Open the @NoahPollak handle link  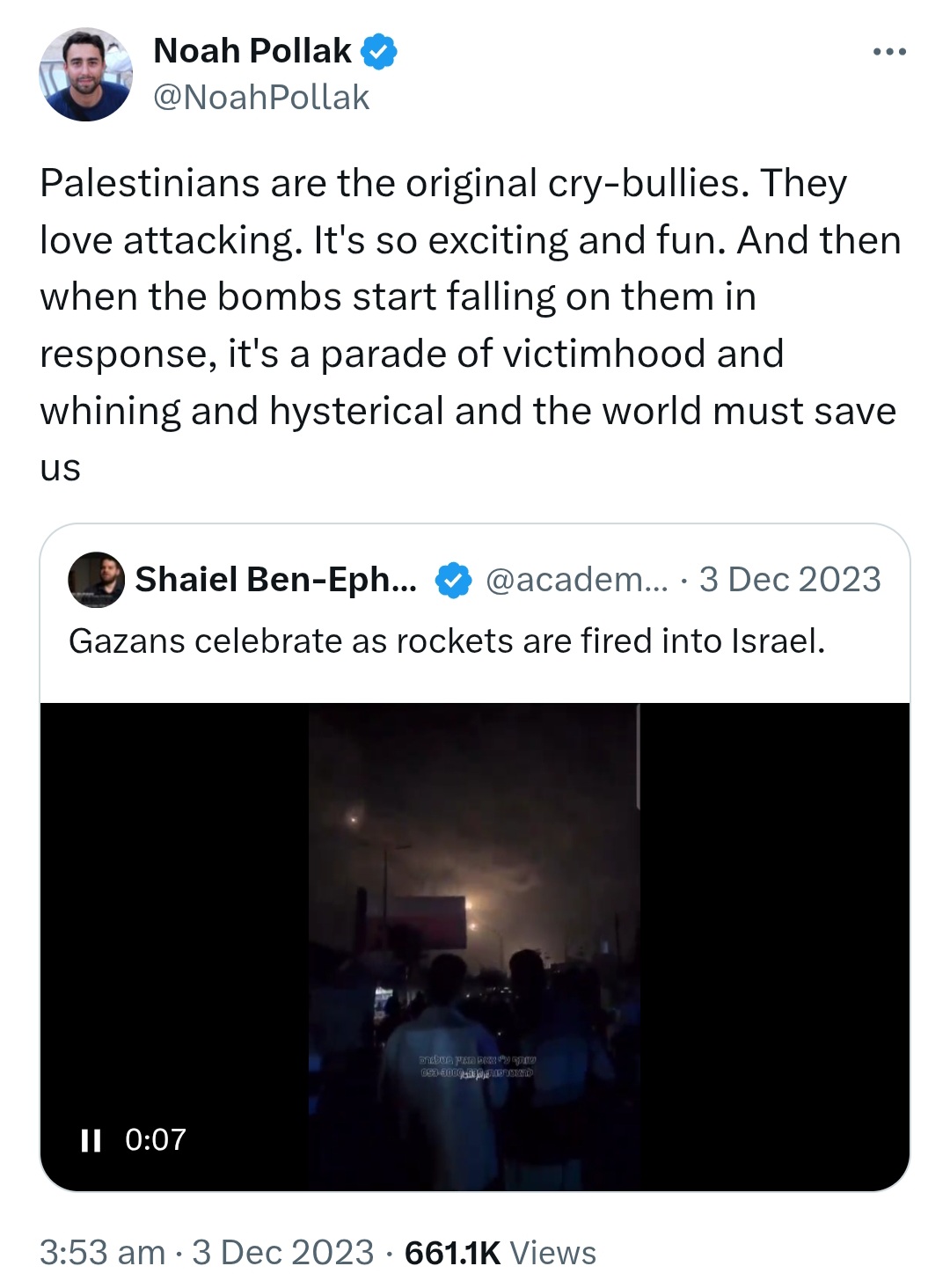261,97
